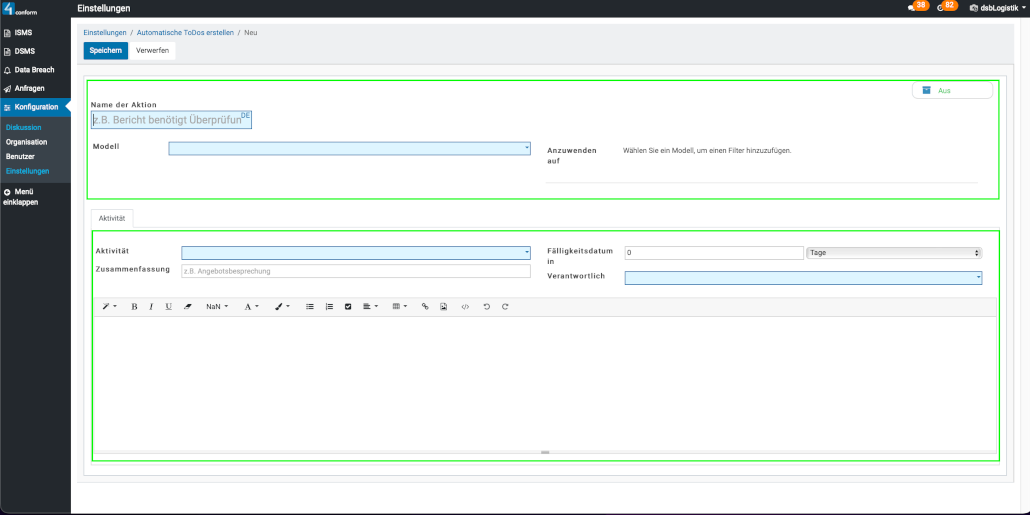Open the code view of the editor
Viewport: 1030px width, 515px height.
tap(465, 306)
